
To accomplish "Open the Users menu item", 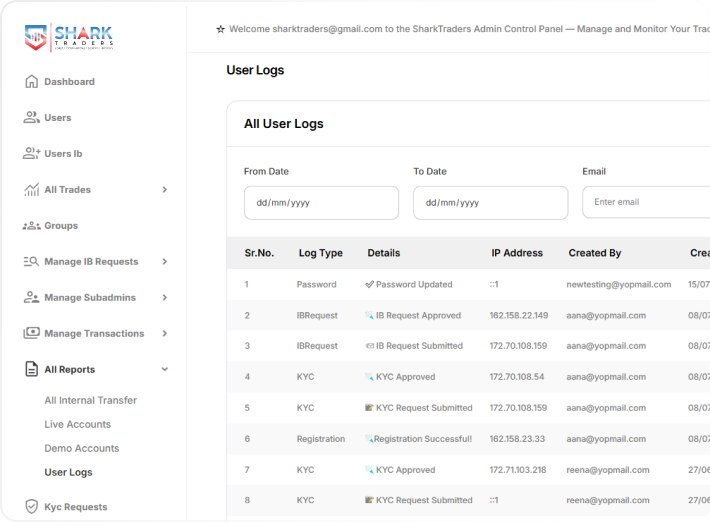I will (58, 118).
